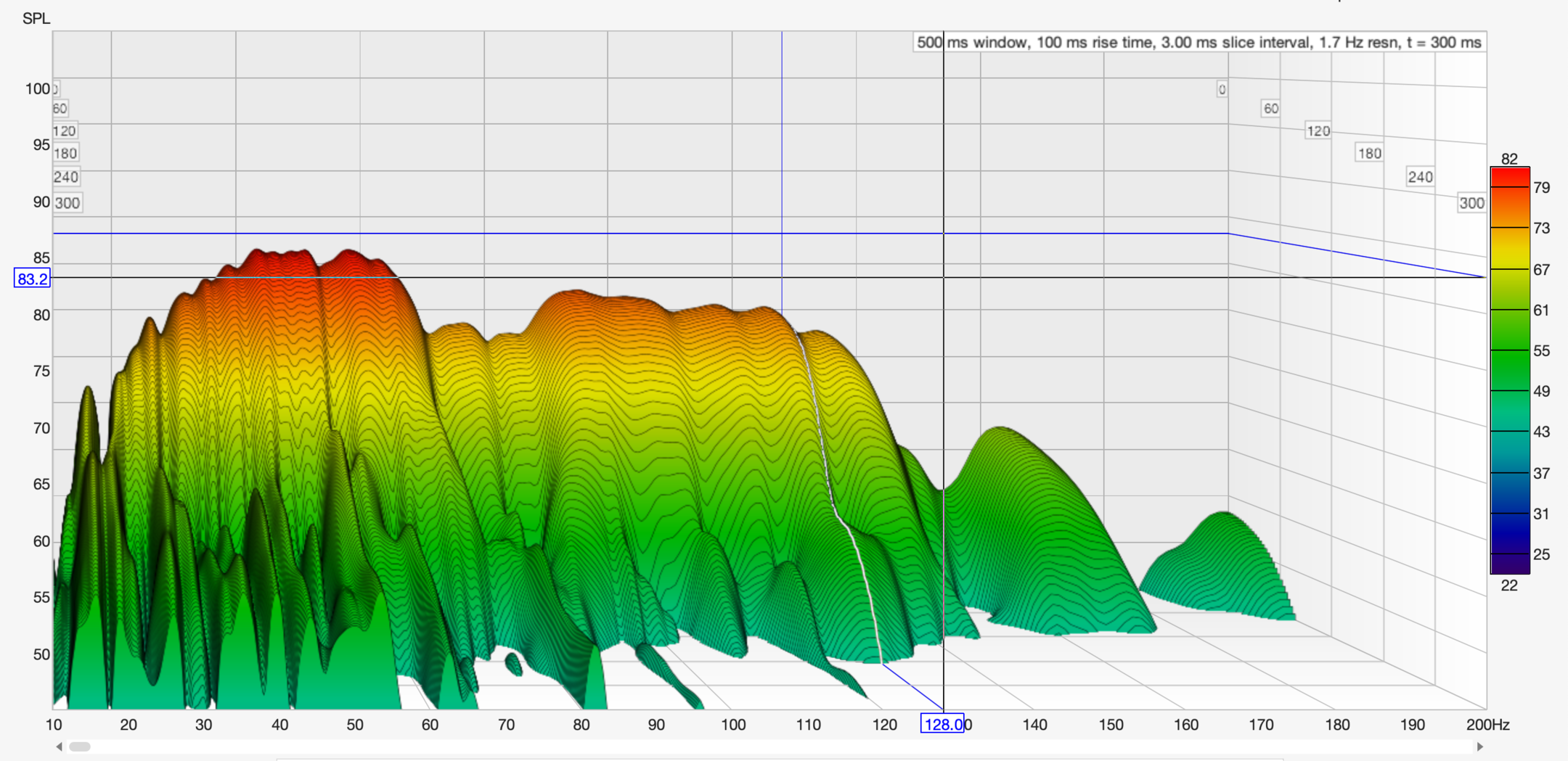Viewport: 1568px width, 761px height.
Task: Click the waterfall settings caption text
Action: click(1199, 43)
